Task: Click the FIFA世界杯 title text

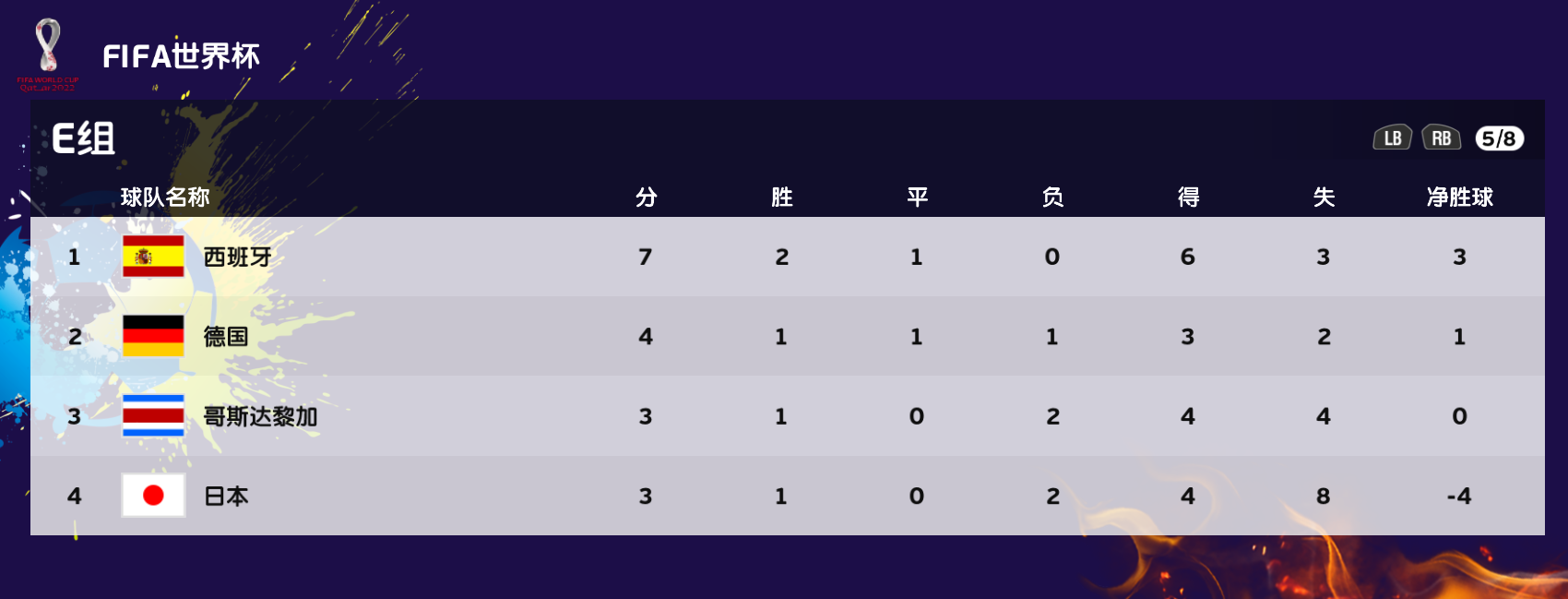Action: pos(181,56)
